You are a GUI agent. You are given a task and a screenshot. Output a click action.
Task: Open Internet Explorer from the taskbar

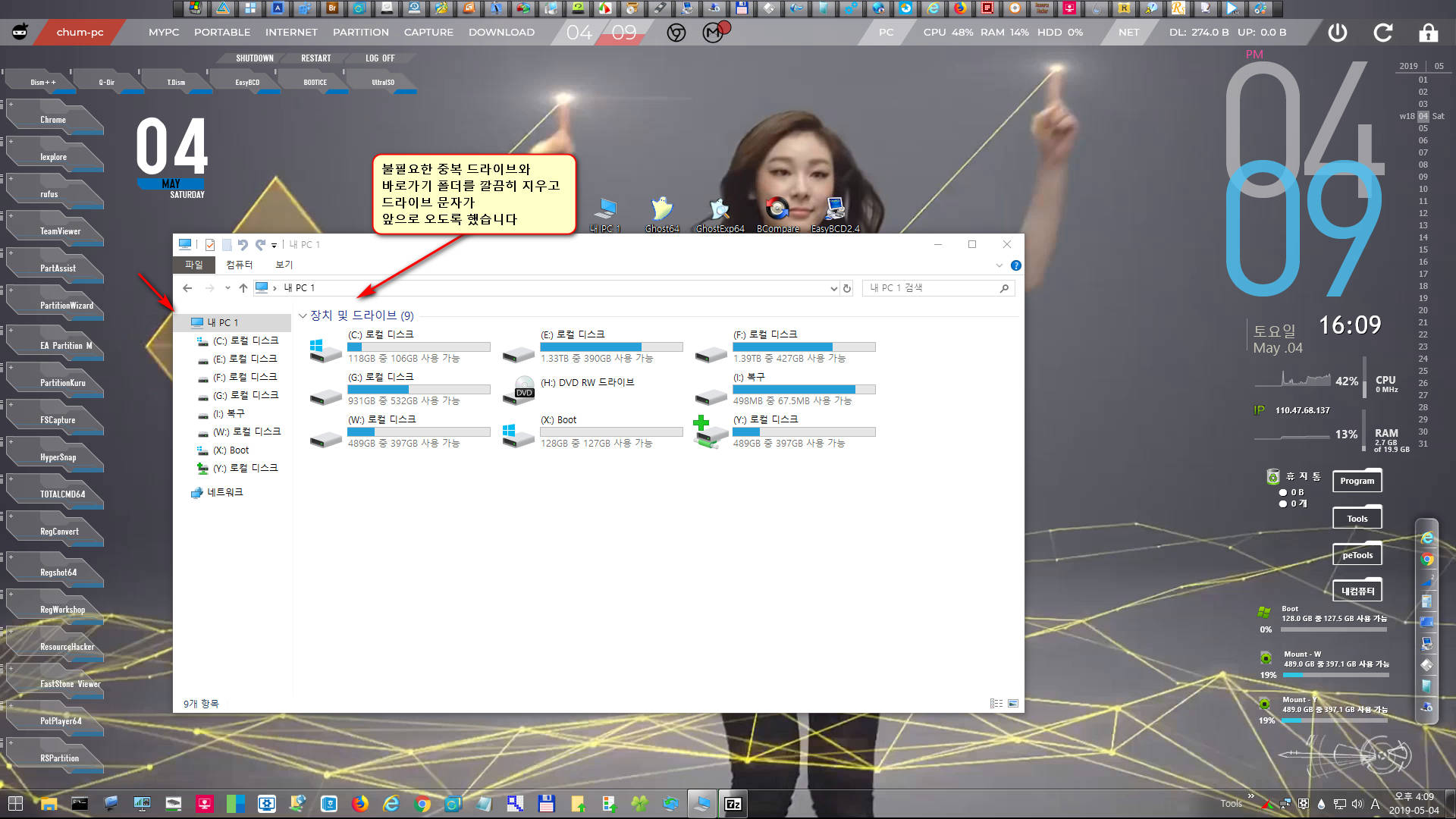point(391,804)
